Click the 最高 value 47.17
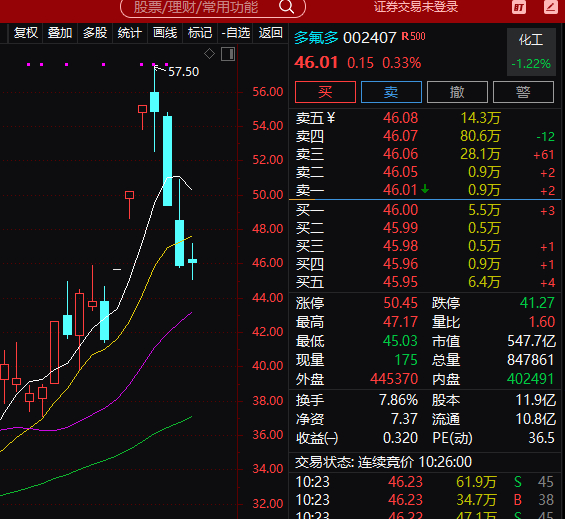Screen dimensions: 565x519 (400, 322)
